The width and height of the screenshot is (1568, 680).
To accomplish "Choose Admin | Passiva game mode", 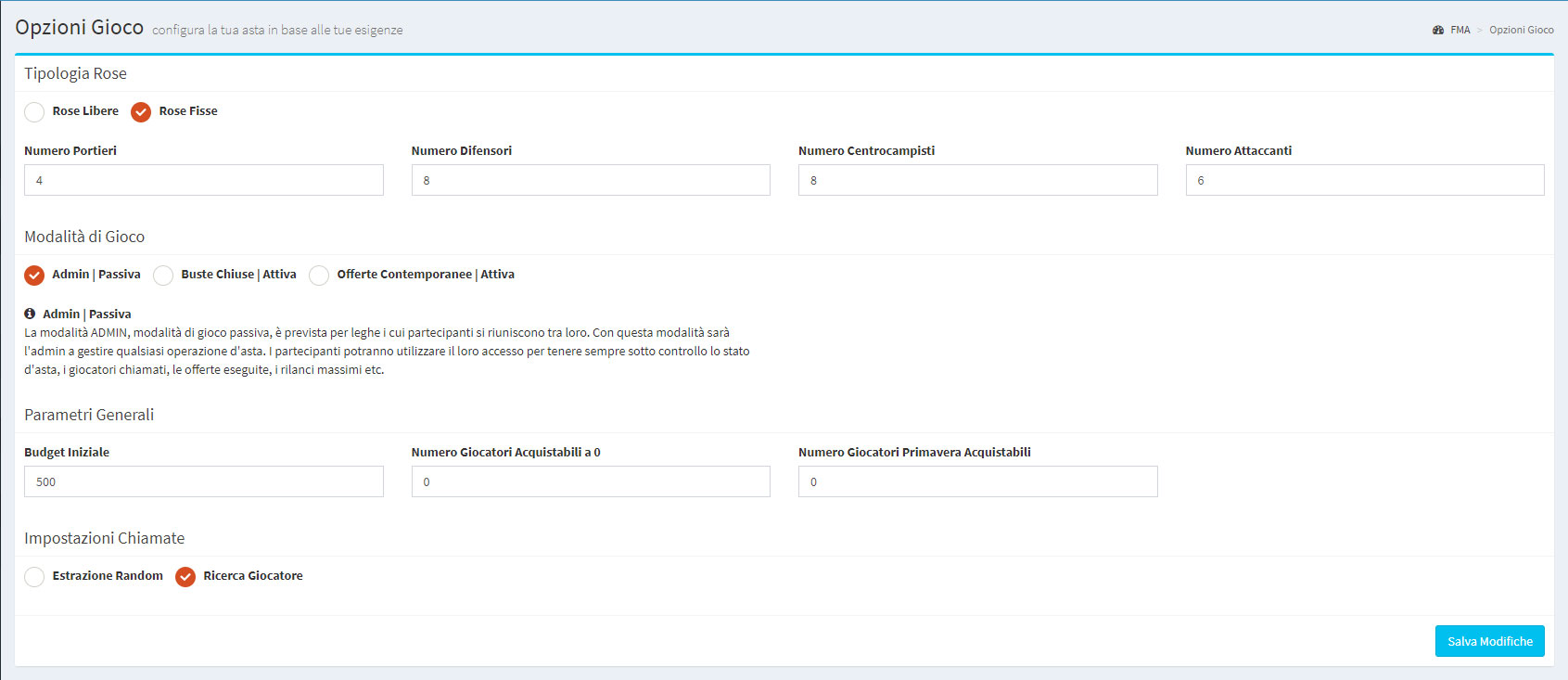I will [x=34, y=276].
